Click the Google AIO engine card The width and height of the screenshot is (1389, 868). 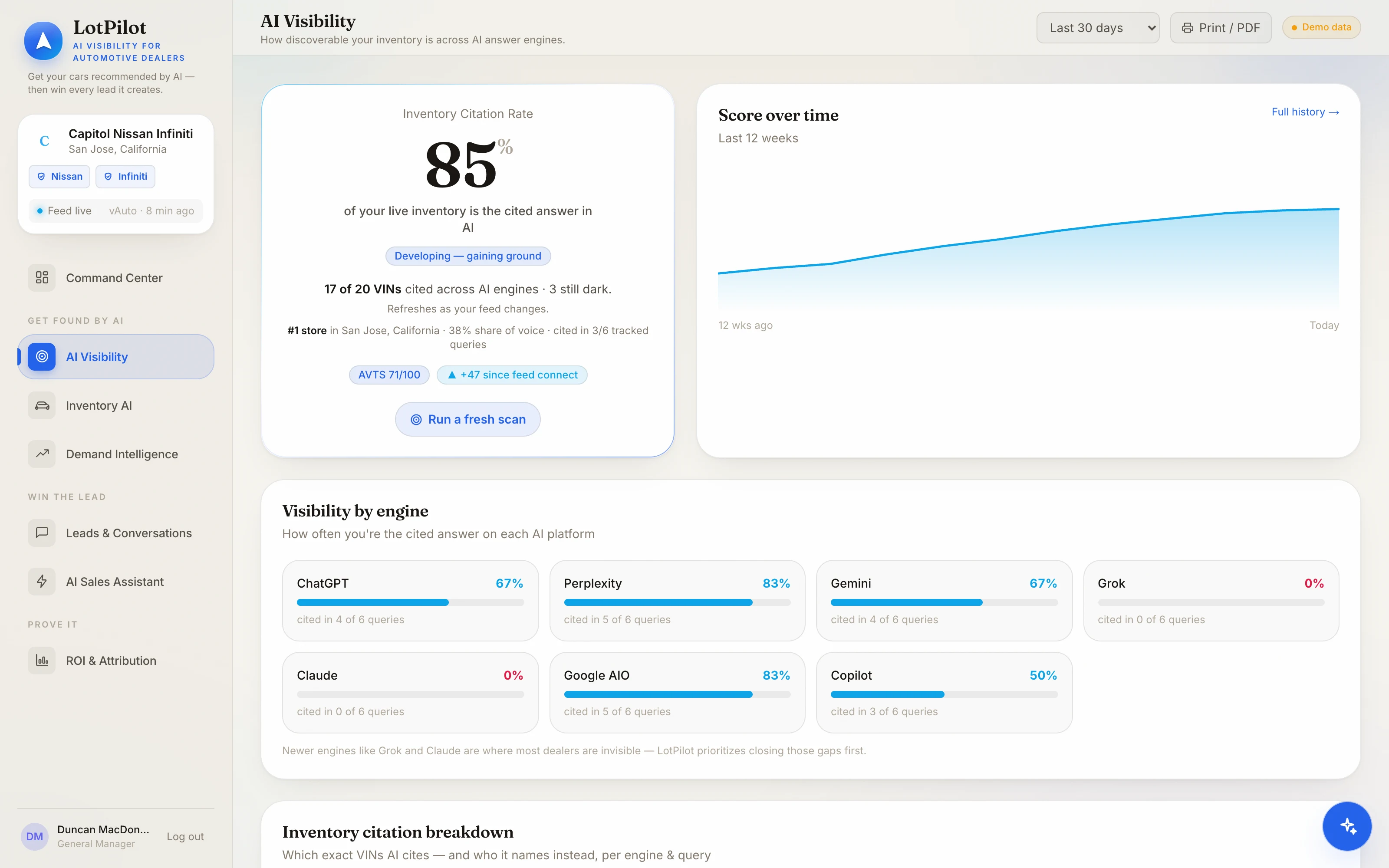(677, 692)
